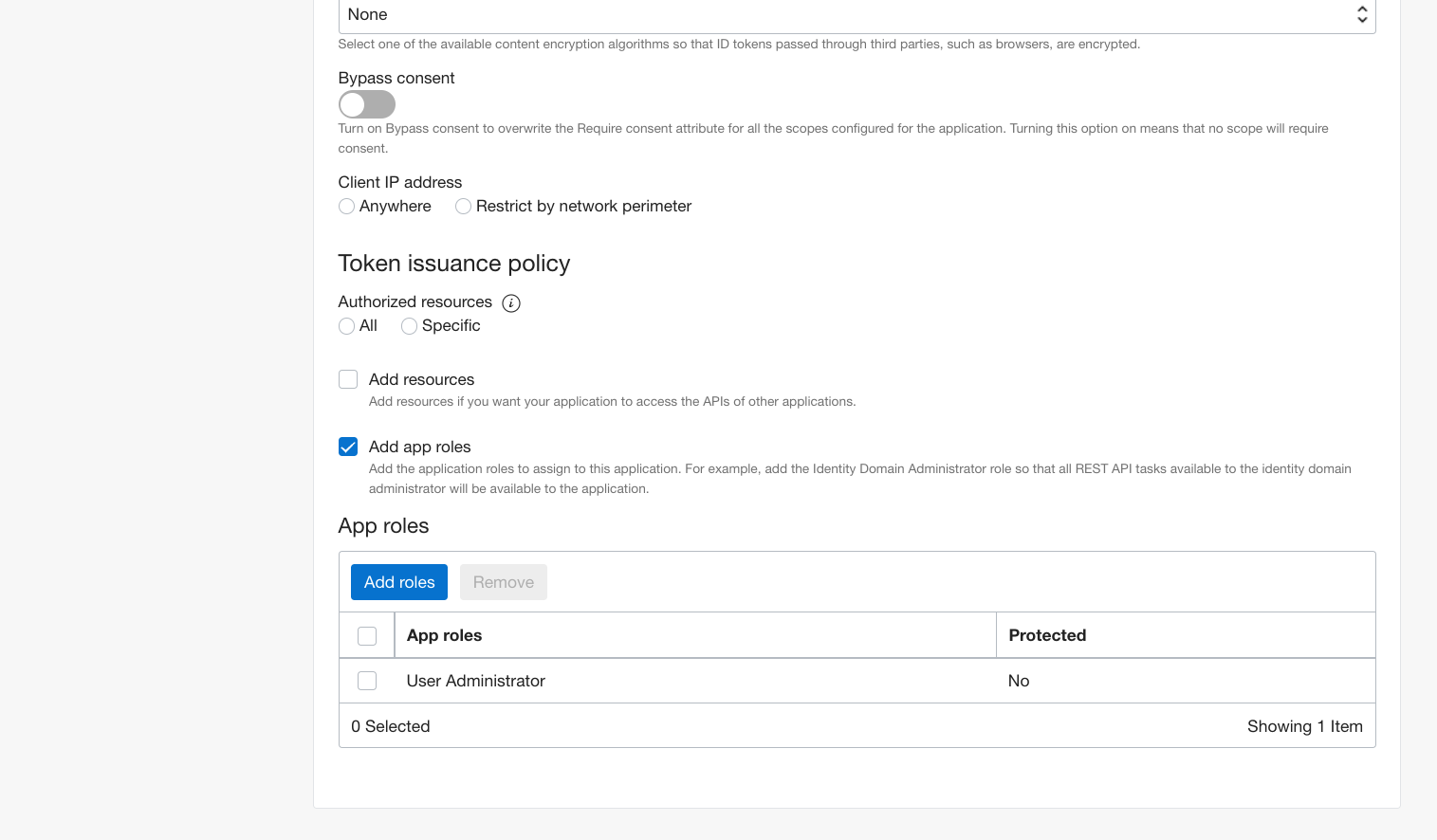Open the None encryption algorithm dropdown

(x=854, y=14)
